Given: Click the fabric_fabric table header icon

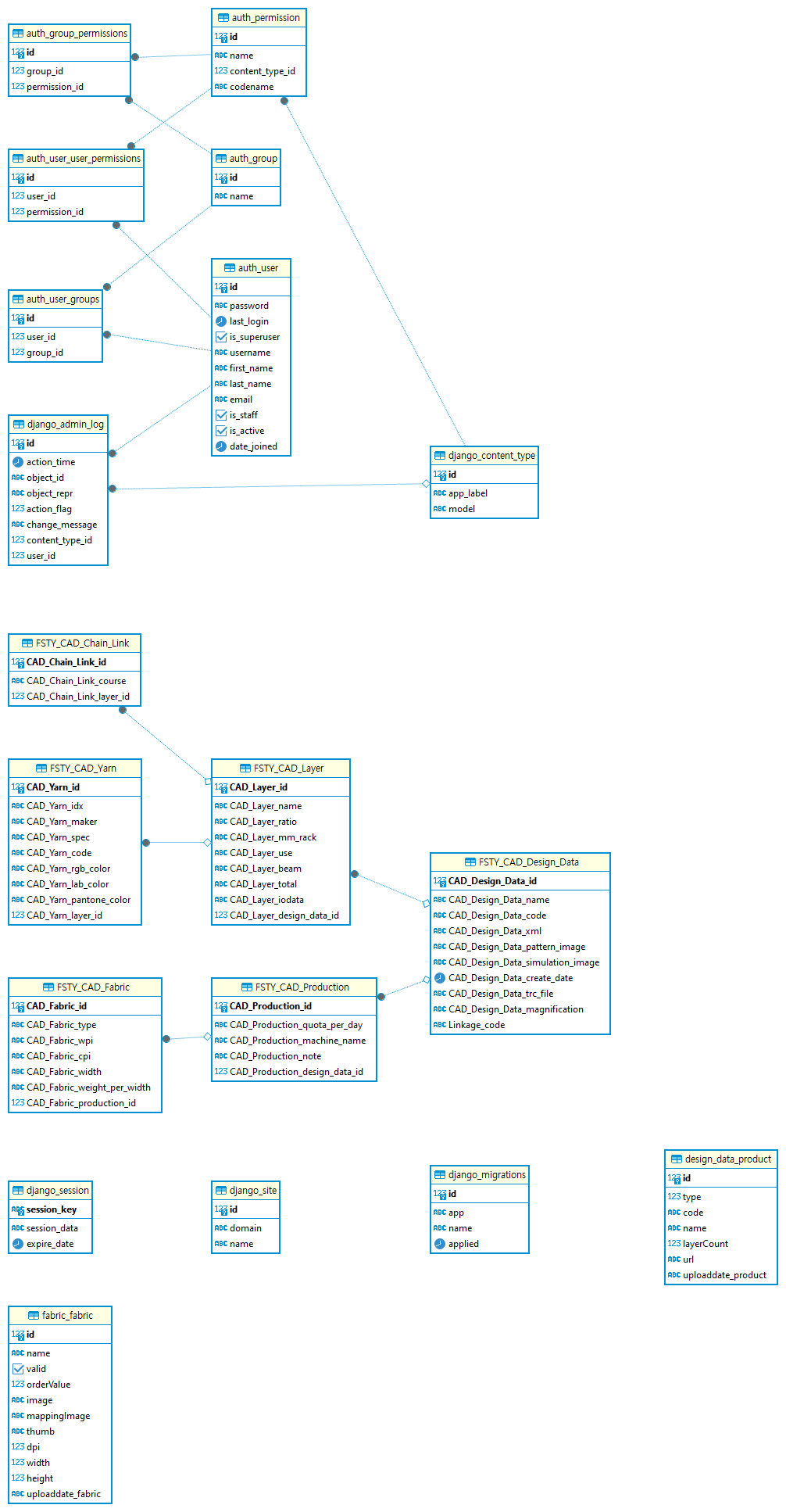Looking at the screenshot, I should (x=34, y=1316).
